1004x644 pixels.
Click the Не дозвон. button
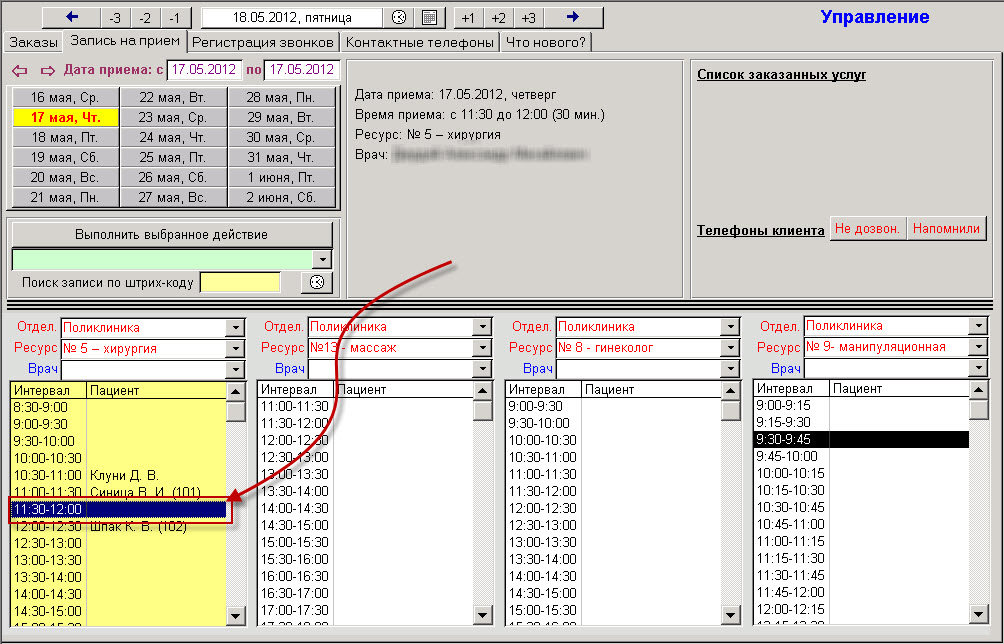(x=868, y=229)
